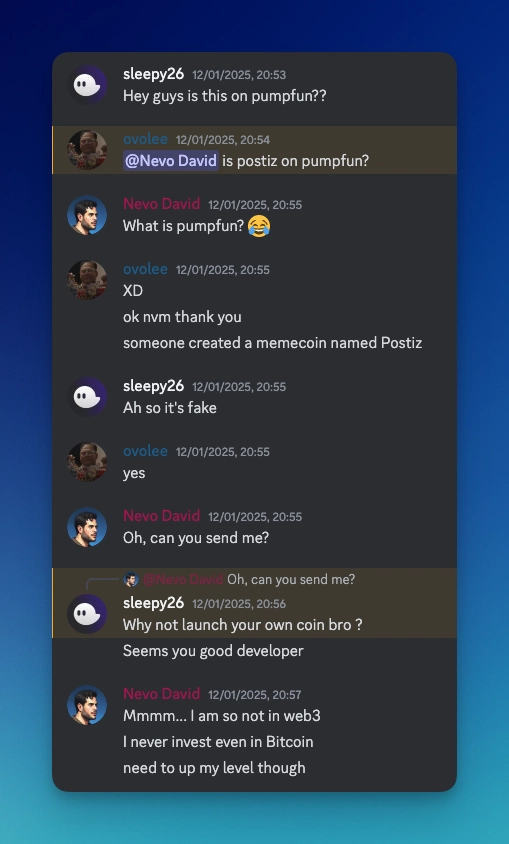
Task: Click the small reply-preview avatar above sleepy26's reply
Action: click(x=131, y=580)
